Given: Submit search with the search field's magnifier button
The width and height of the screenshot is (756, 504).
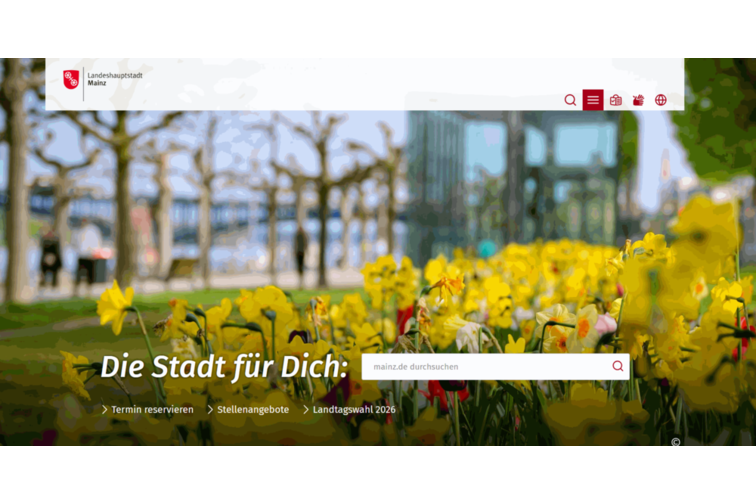Looking at the screenshot, I should coord(618,366).
